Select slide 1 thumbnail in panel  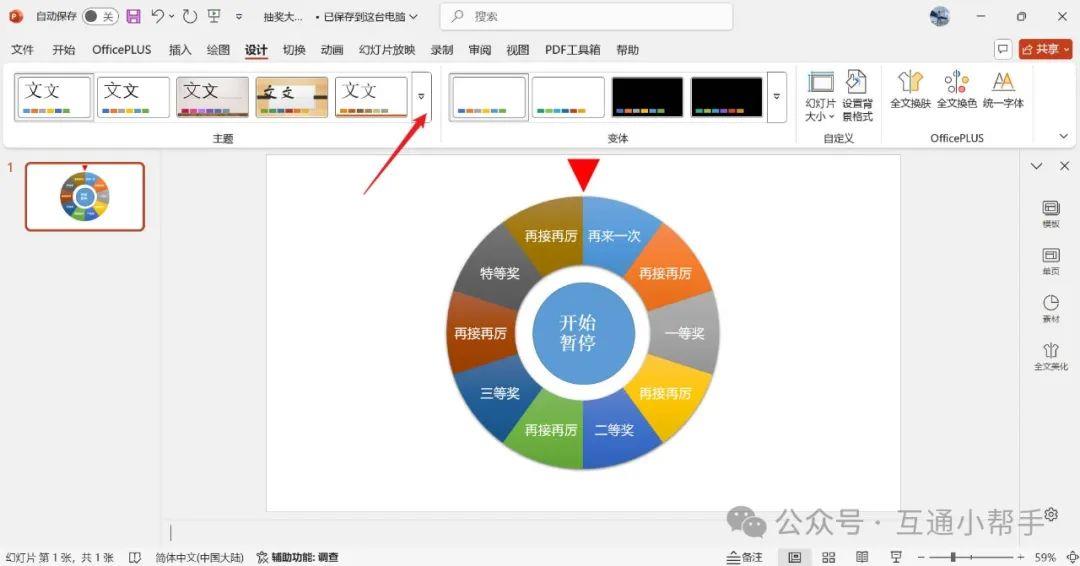point(85,196)
